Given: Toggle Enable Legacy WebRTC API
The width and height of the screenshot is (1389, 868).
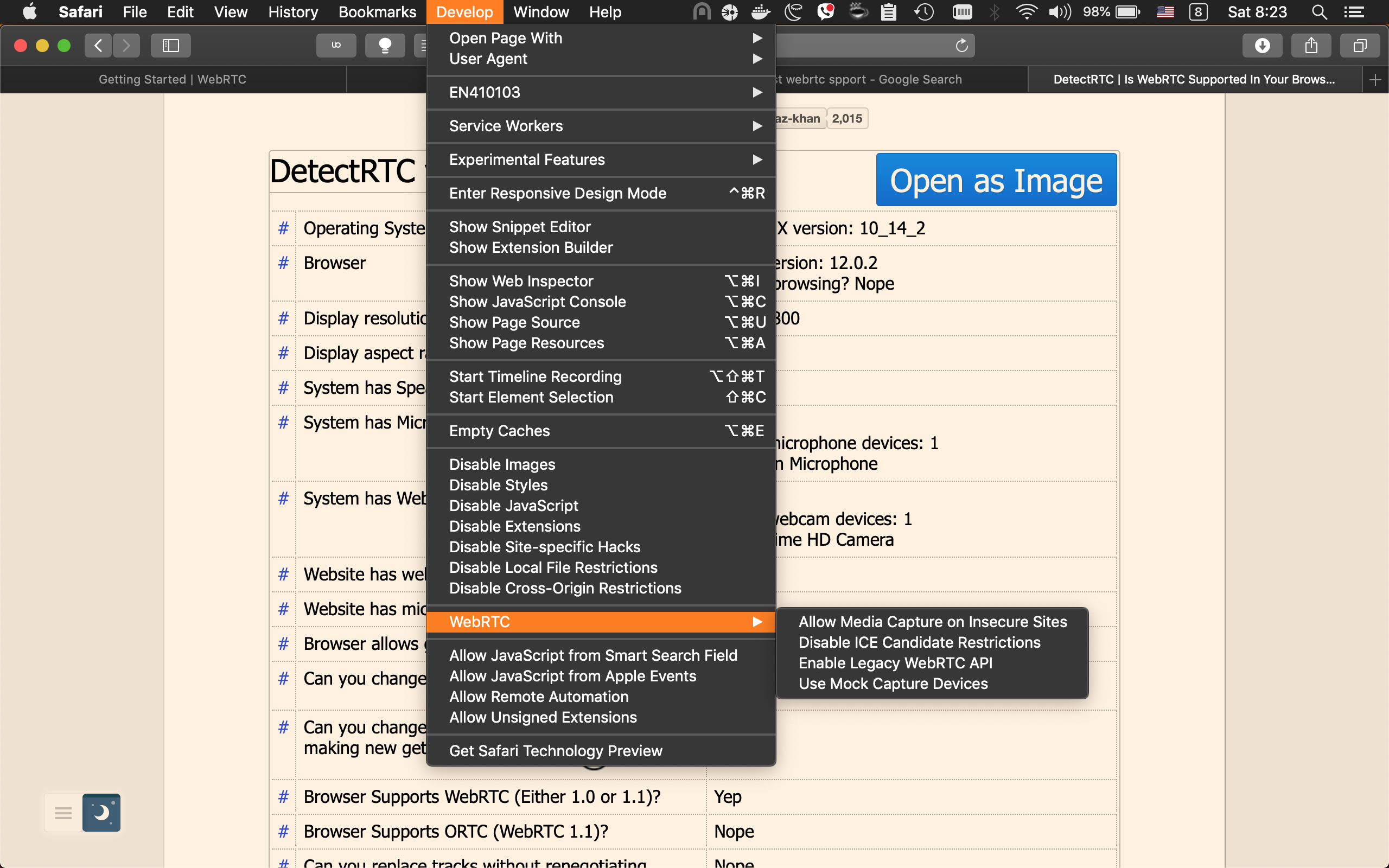Looking at the screenshot, I should tap(932, 663).
